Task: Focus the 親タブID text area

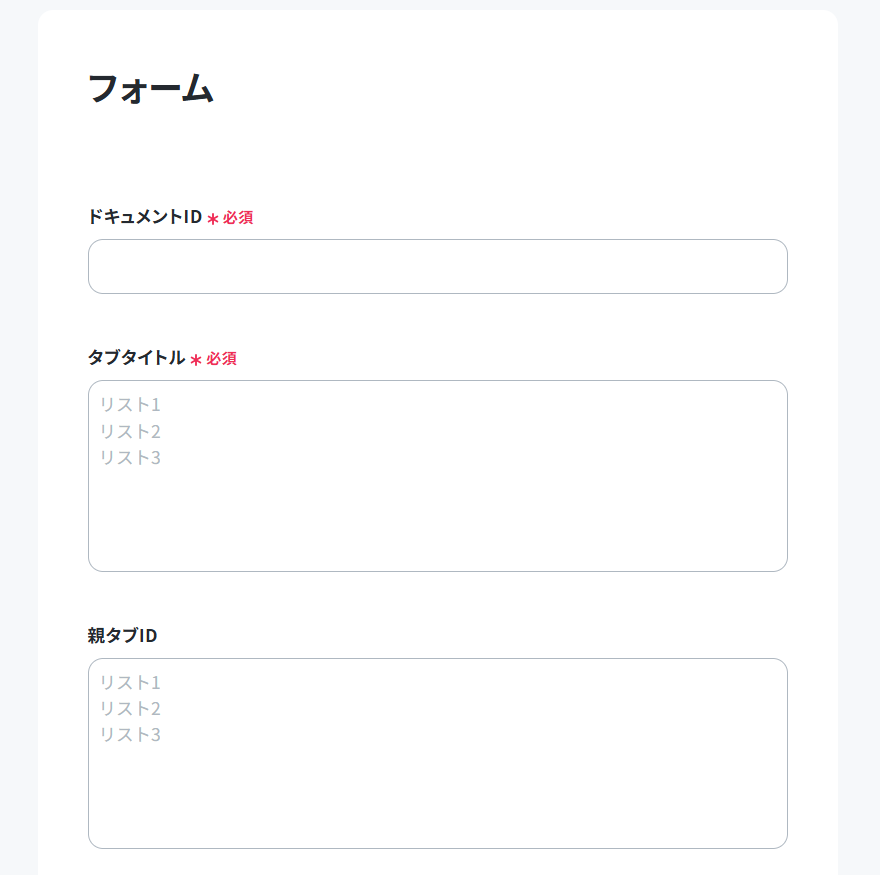Action: 438,753
